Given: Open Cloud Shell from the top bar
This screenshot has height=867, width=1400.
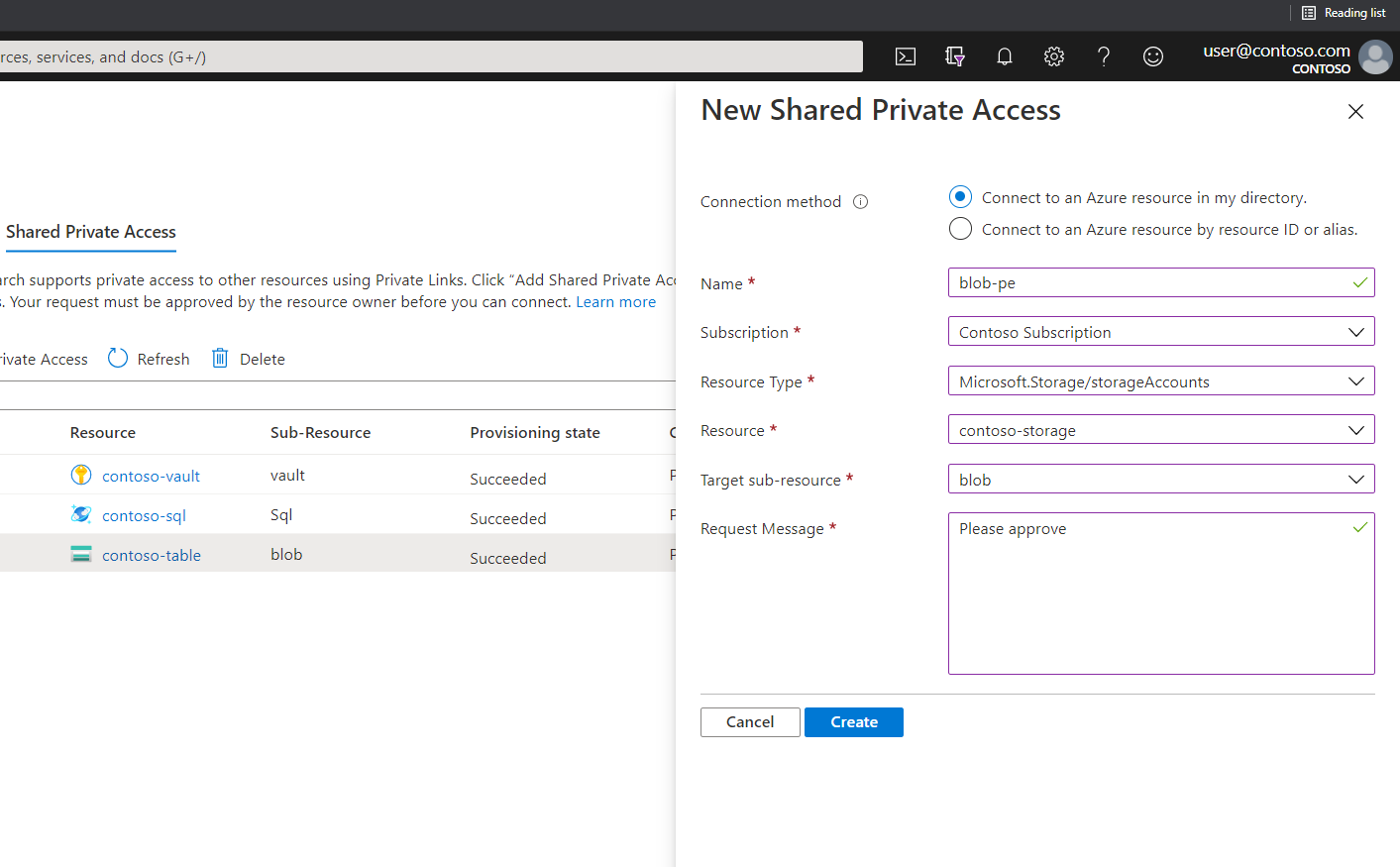Looking at the screenshot, I should point(905,56).
